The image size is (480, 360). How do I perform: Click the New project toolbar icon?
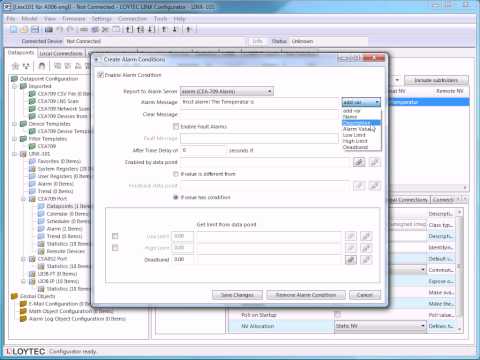point(13,29)
